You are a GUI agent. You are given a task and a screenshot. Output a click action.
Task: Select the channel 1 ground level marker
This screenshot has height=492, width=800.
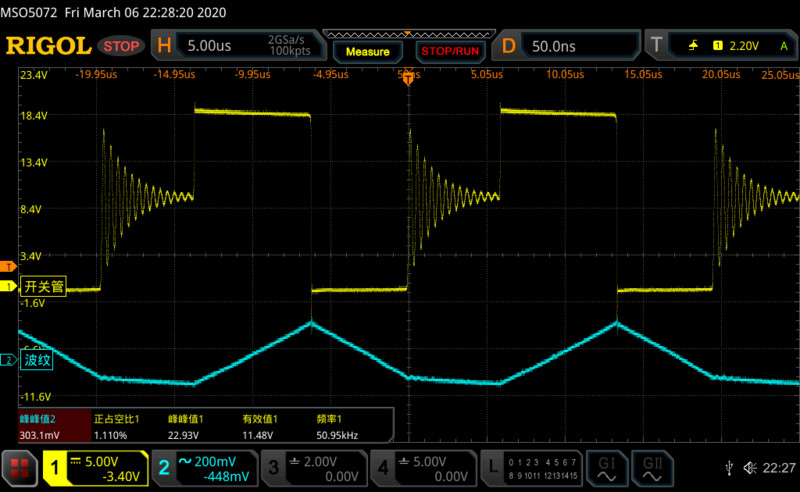8,288
